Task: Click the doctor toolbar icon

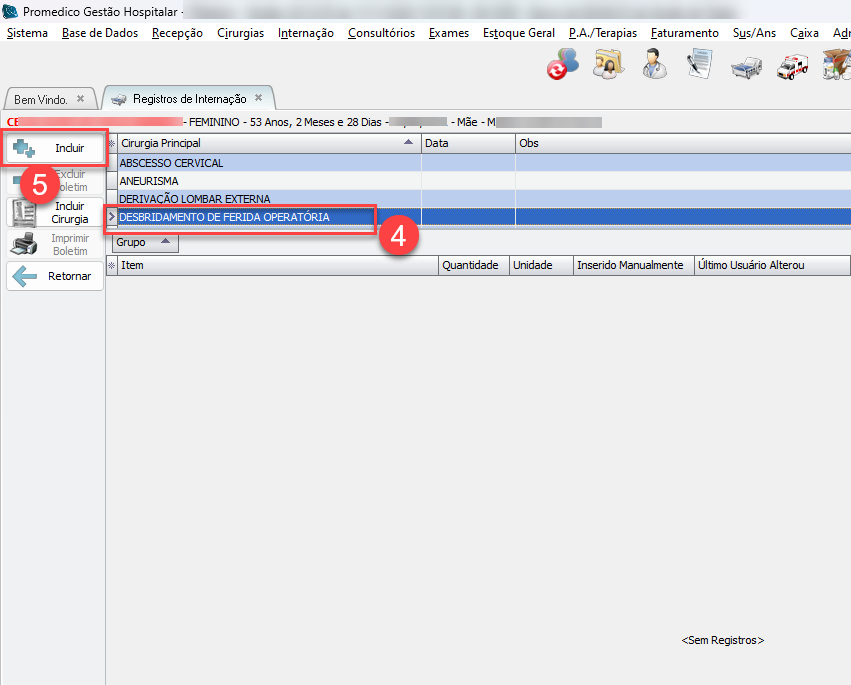Action: [654, 65]
